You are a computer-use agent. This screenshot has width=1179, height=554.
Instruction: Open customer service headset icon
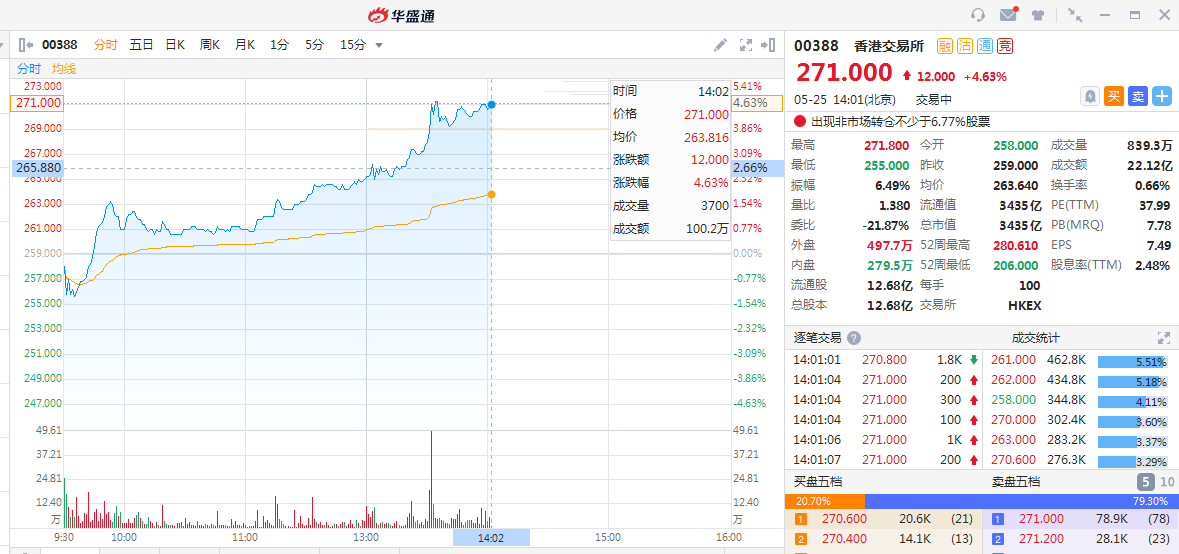coord(978,15)
